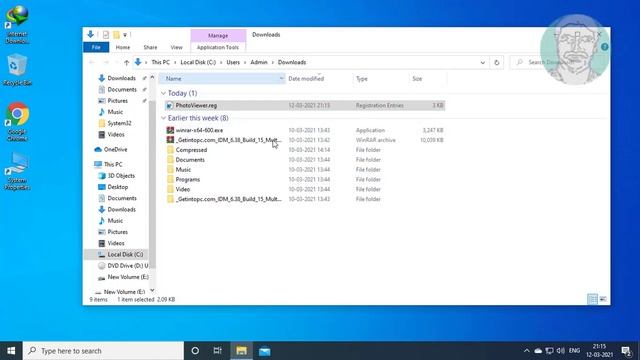Image resolution: width=640 pixels, height=360 pixels.
Task: Open Cortana from the taskbar
Action: point(195,351)
